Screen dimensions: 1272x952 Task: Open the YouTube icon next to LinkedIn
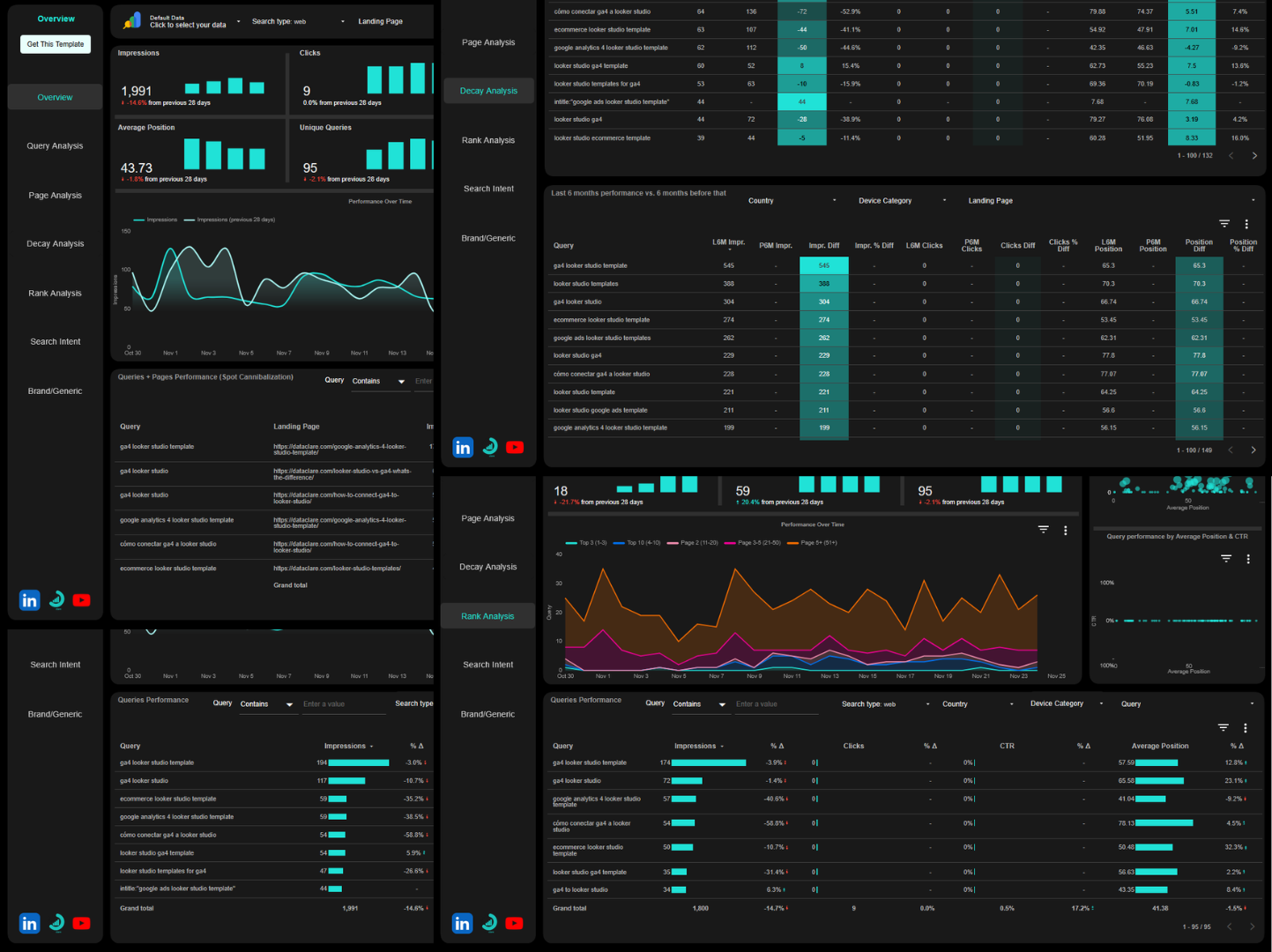tap(81, 923)
